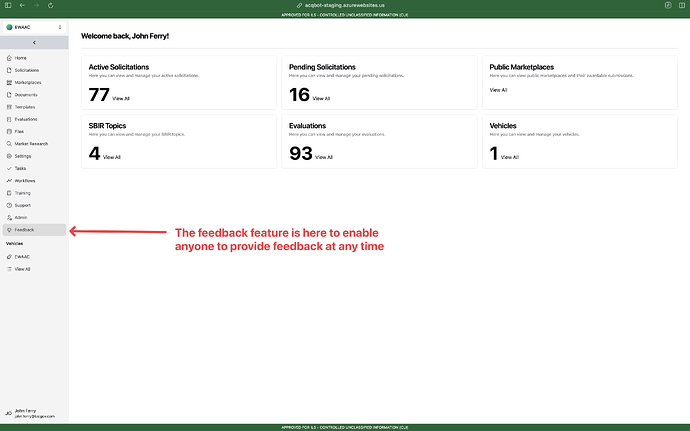Viewport: 690px width, 431px height.
Task: Click the split-view icon at the browser's top right
Action: click(x=682, y=5)
